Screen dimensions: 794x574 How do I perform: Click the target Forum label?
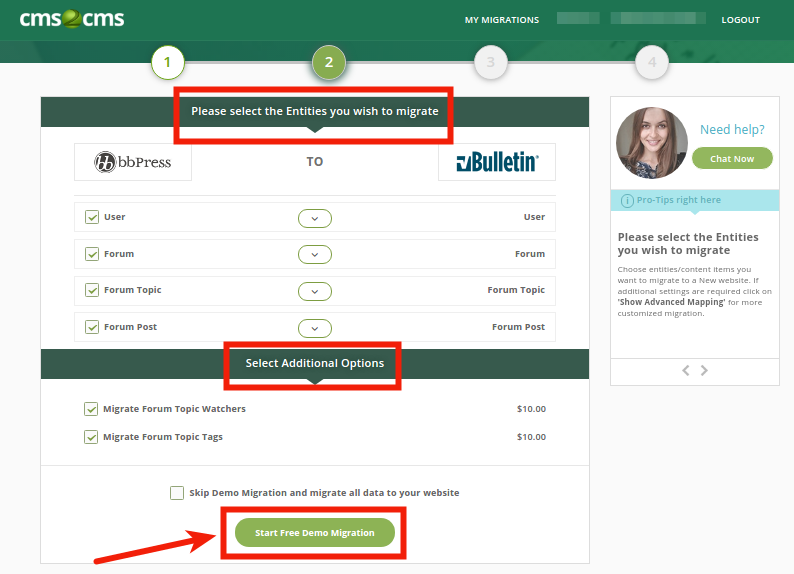(530, 254)
